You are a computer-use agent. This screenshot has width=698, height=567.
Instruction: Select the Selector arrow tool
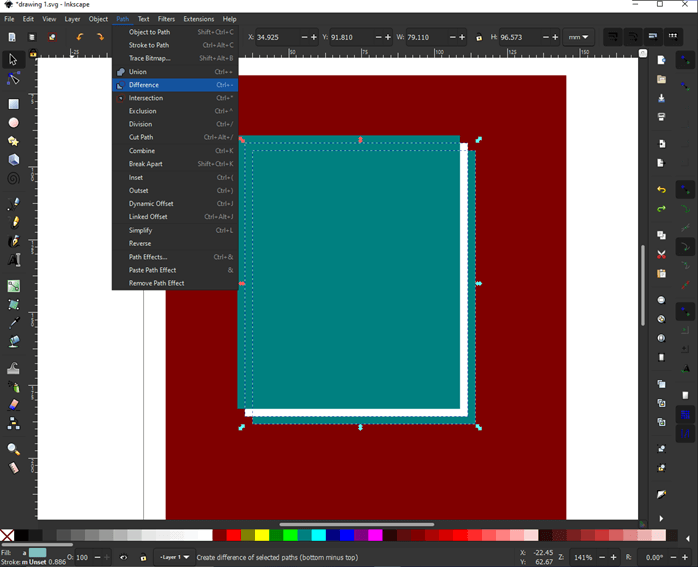(x=13, y=60)
